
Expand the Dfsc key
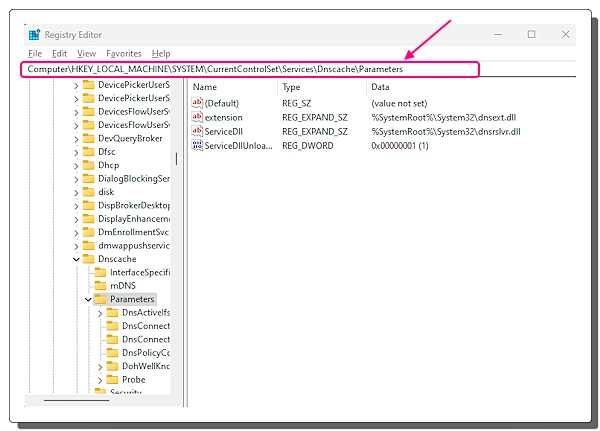point(76,152)
